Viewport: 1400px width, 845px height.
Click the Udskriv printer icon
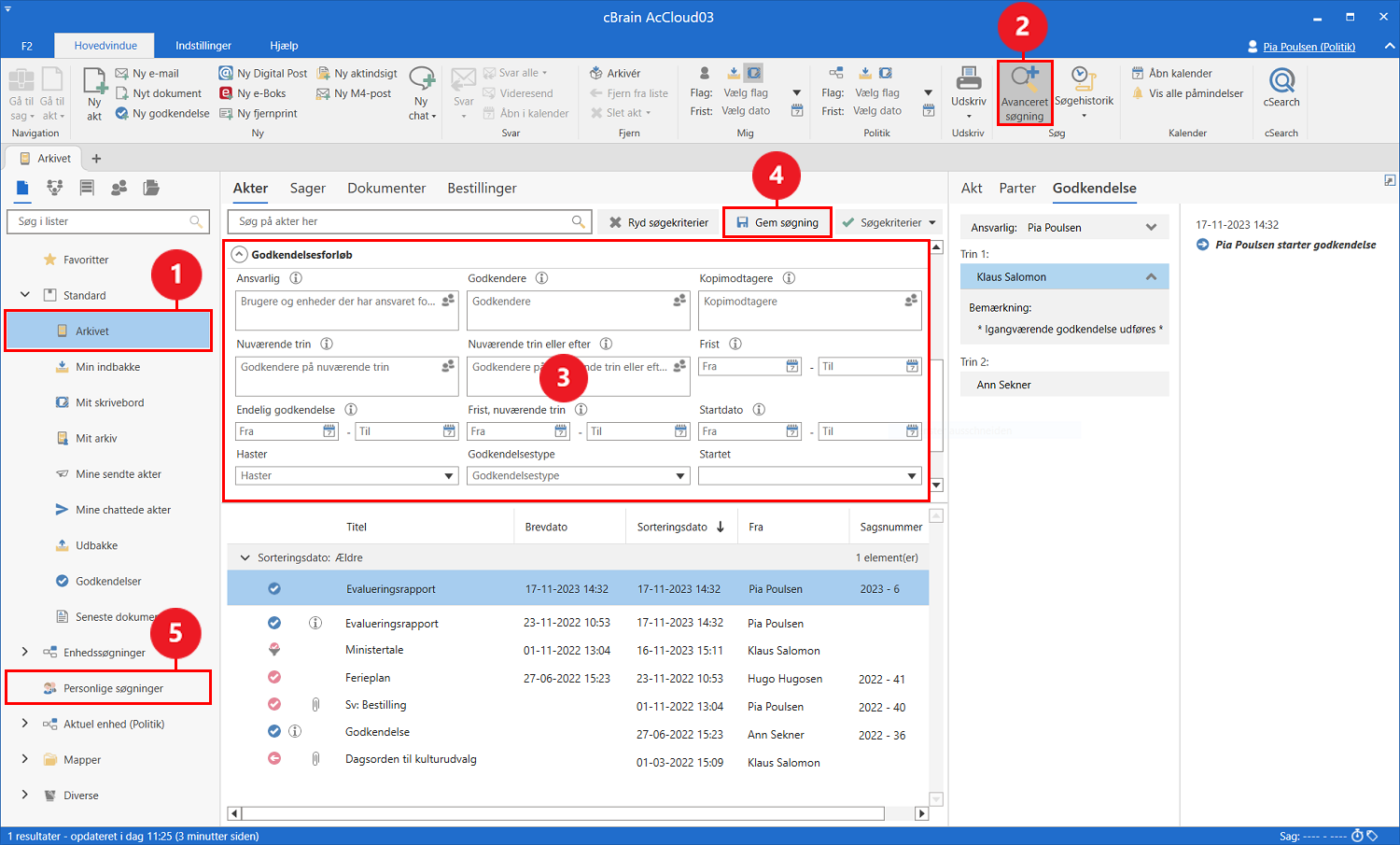pos(968,80)
